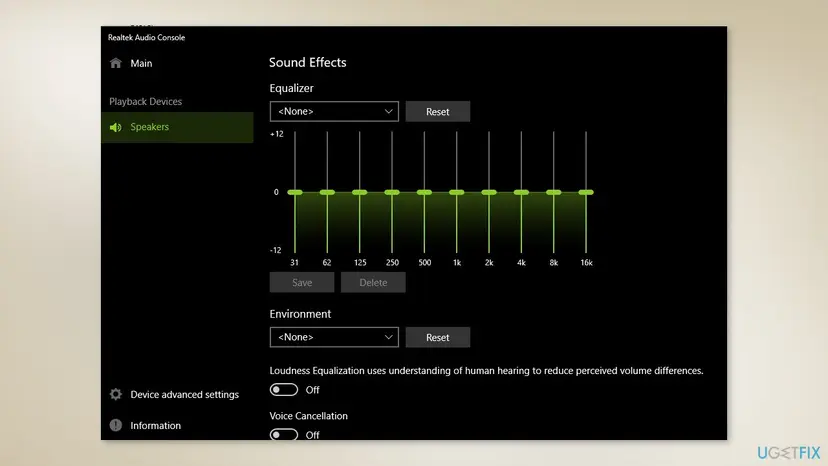The image size is (828, 466).
Task: Expand the Equalizer preset dropdown
Action: pos(334,111)
